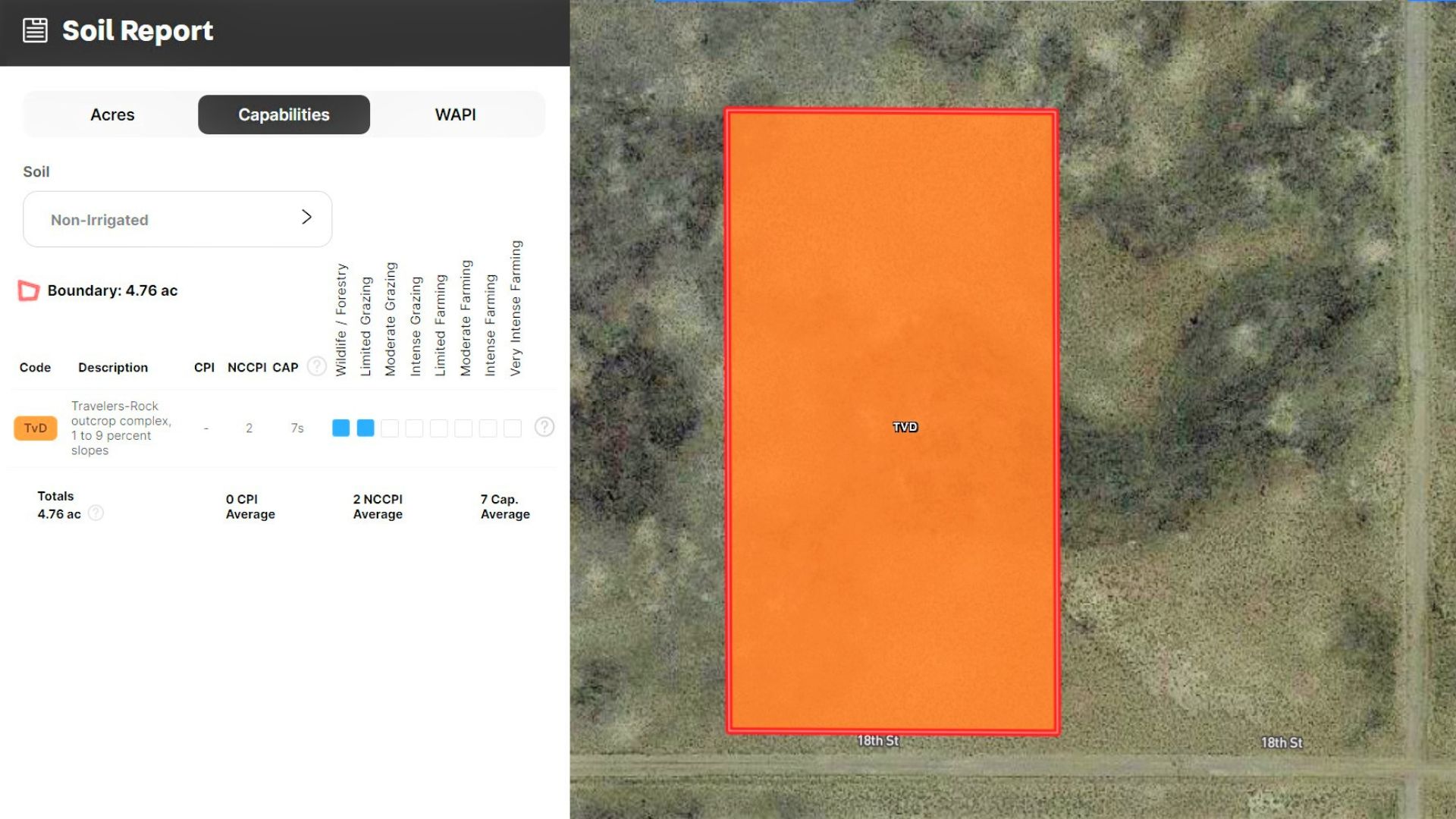This screenshot has height=819, width=1456.
Task: Click the red boundary polygon icon
Action: (x=29, y=290)
